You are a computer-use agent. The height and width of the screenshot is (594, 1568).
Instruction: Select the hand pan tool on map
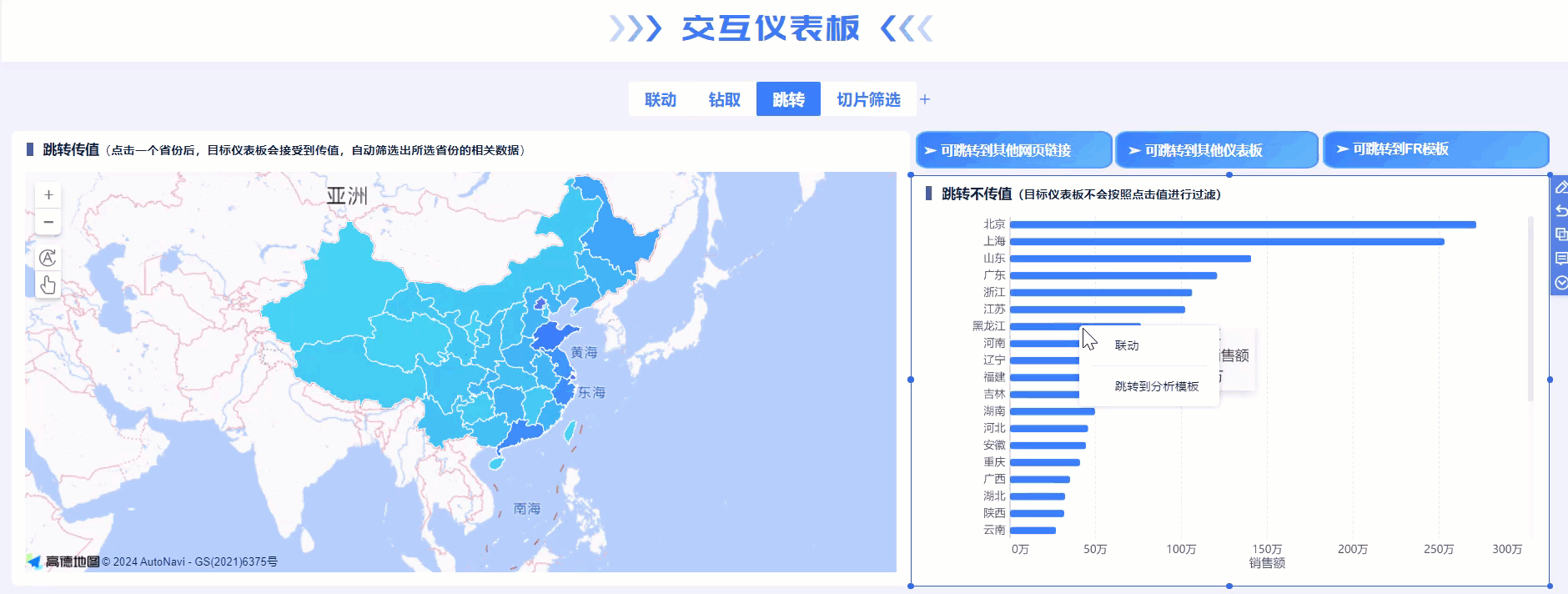click(48, 285)
